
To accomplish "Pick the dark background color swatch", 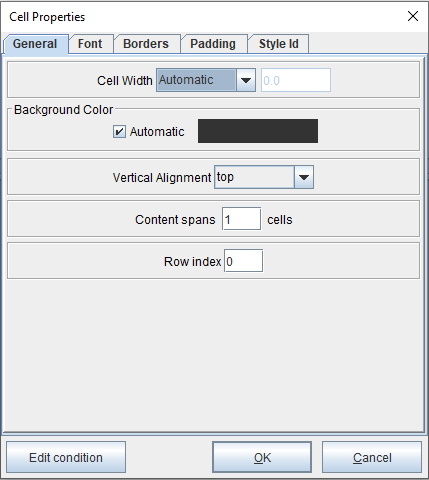I will (x=258, y=131).
